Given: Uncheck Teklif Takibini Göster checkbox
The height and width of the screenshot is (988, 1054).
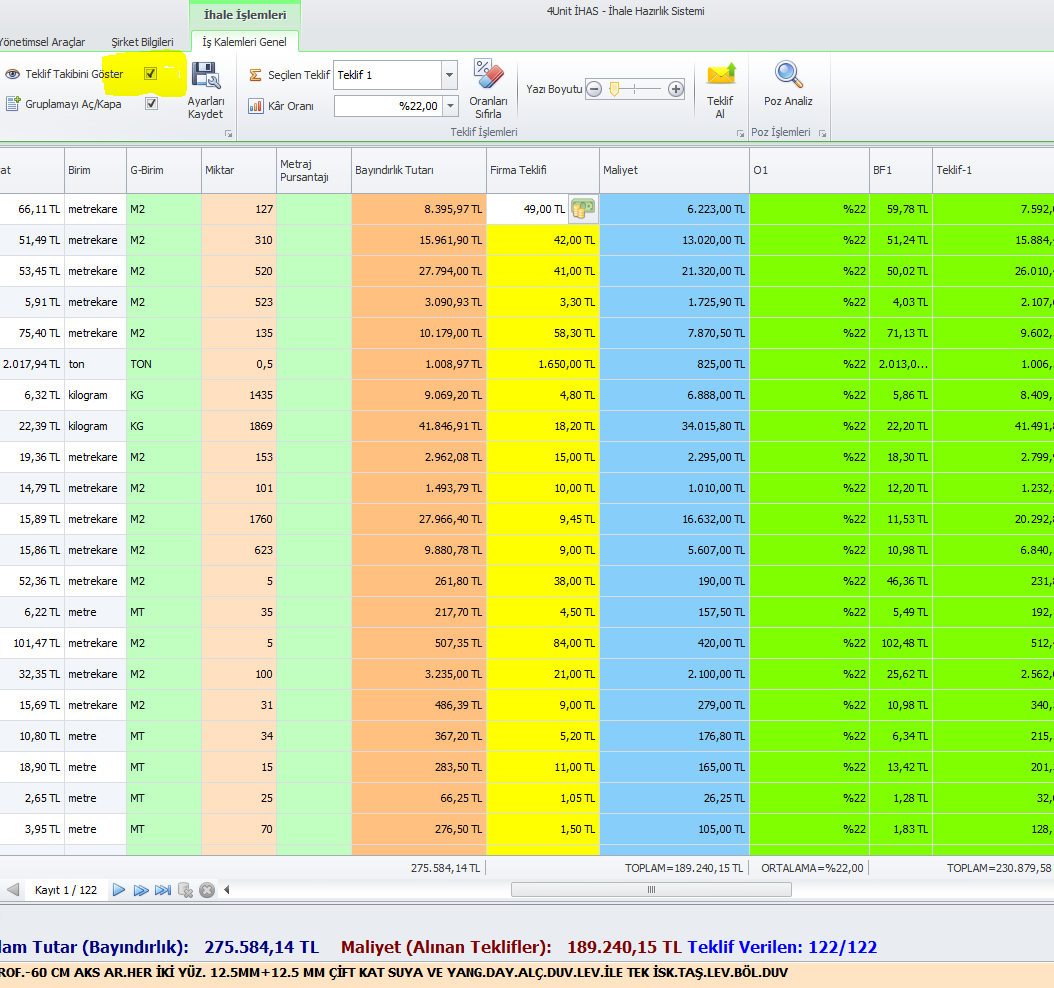Looking at the screenshot, I should [x=151, y=74].
